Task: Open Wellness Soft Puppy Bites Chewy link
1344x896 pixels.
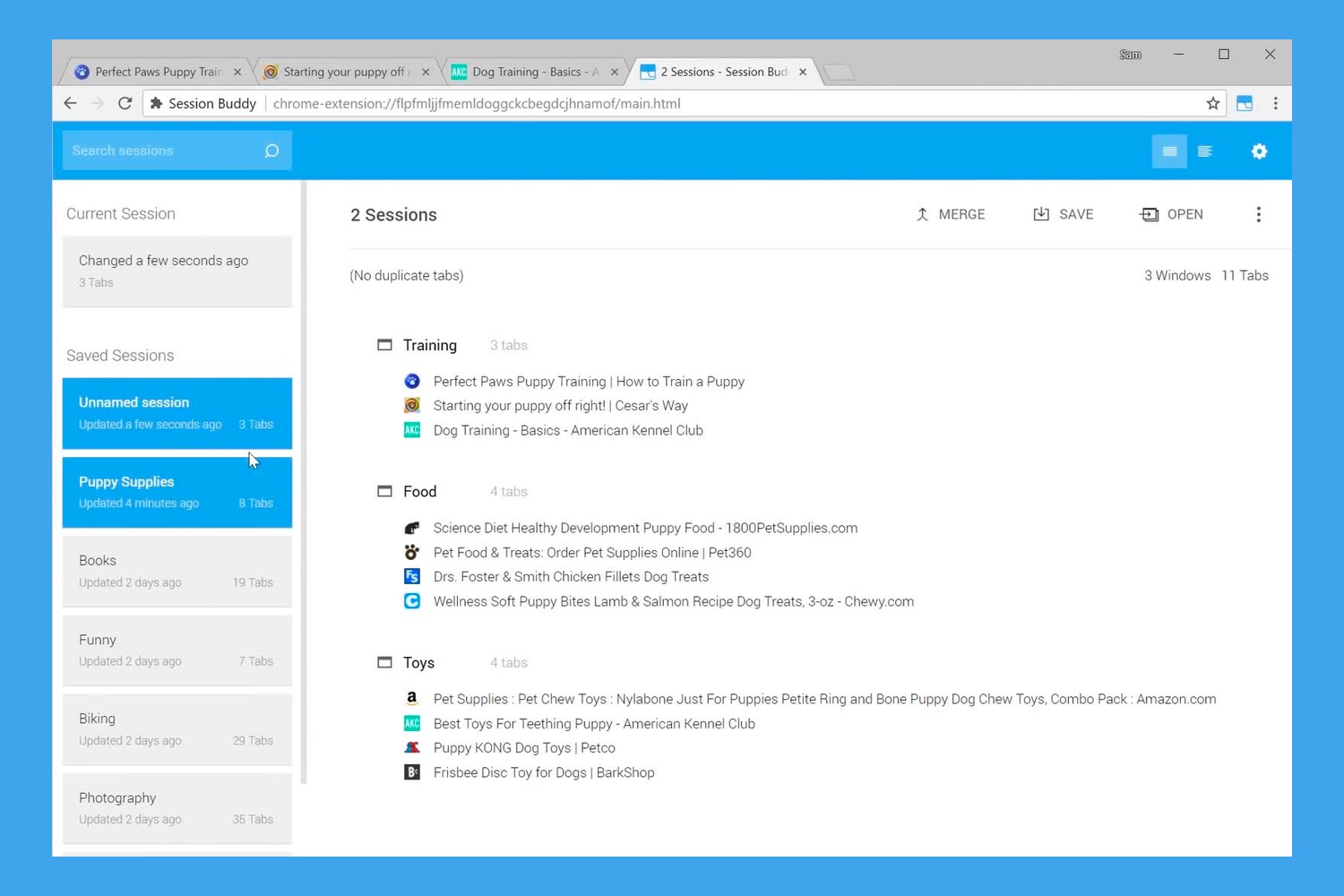Action: pyautogui.click(x=674, y=601)
